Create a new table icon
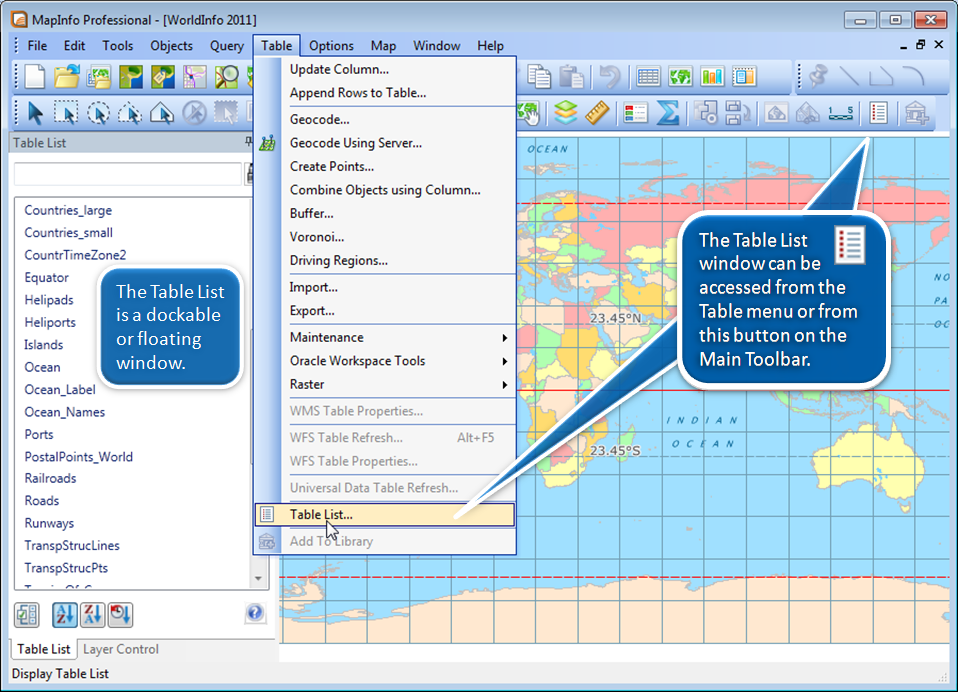Viewport: 958px width, 692px height. pos(35,77)
